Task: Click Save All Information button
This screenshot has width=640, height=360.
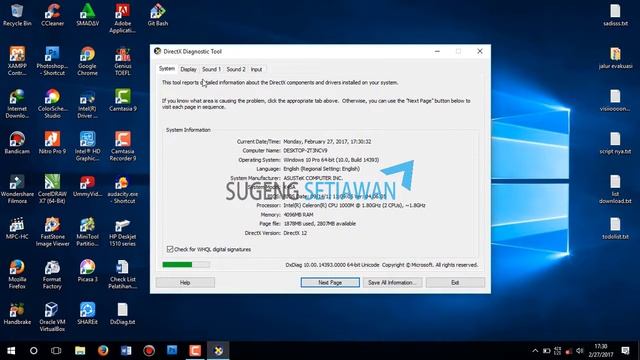Action: pyautogui.click(x=392, y=282)
